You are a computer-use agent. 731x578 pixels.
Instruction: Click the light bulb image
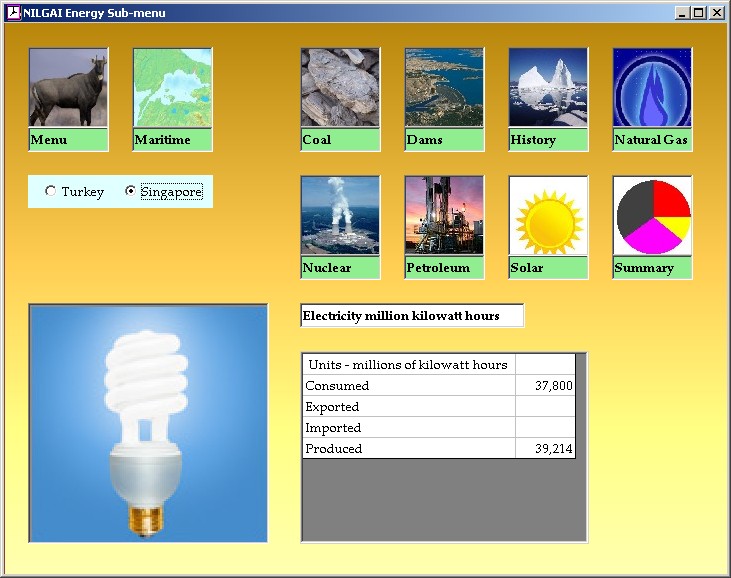click(x=148, y=424)
